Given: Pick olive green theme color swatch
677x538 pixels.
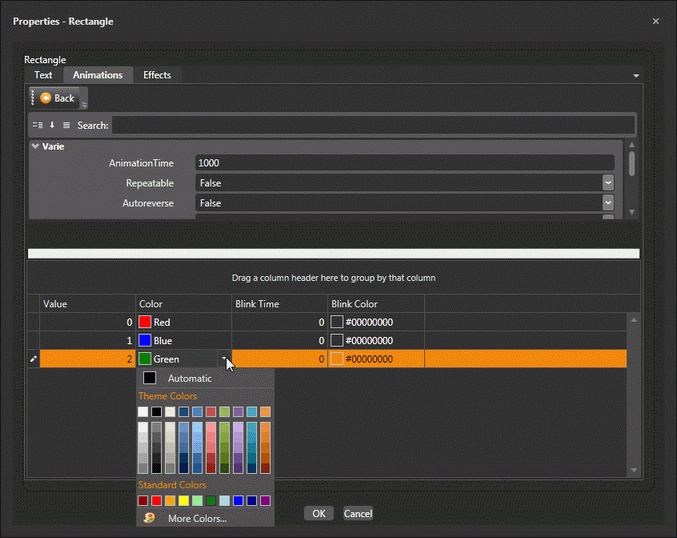Looking at the screenshot, I should 225,411.
